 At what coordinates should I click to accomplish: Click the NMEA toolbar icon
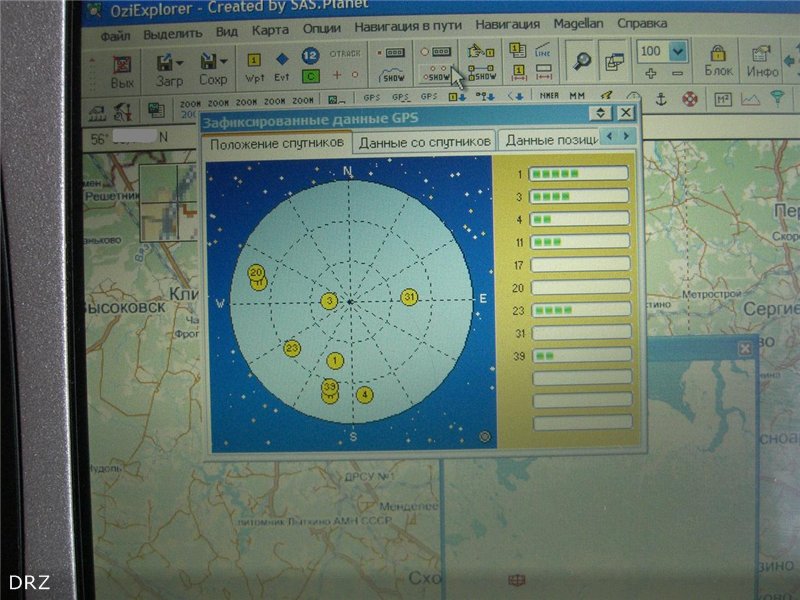click(x=549, y=95)
